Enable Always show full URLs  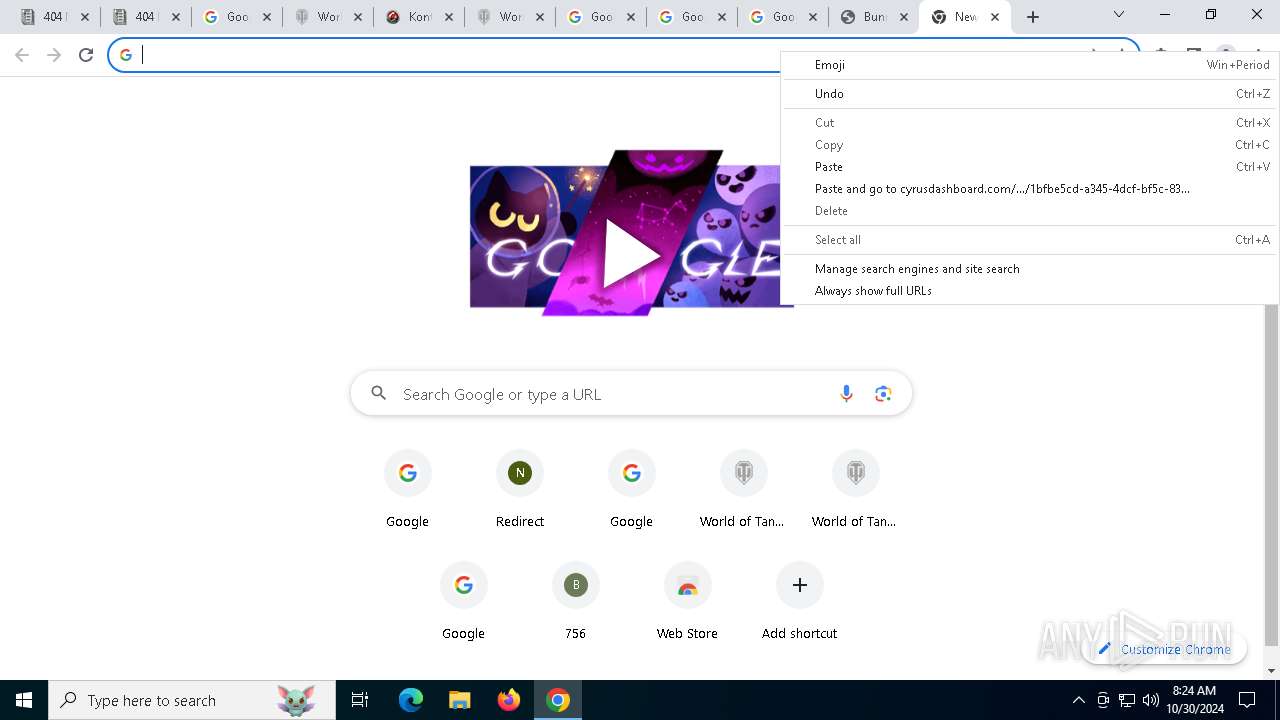pyautogui.click(x=1029, y=291)
